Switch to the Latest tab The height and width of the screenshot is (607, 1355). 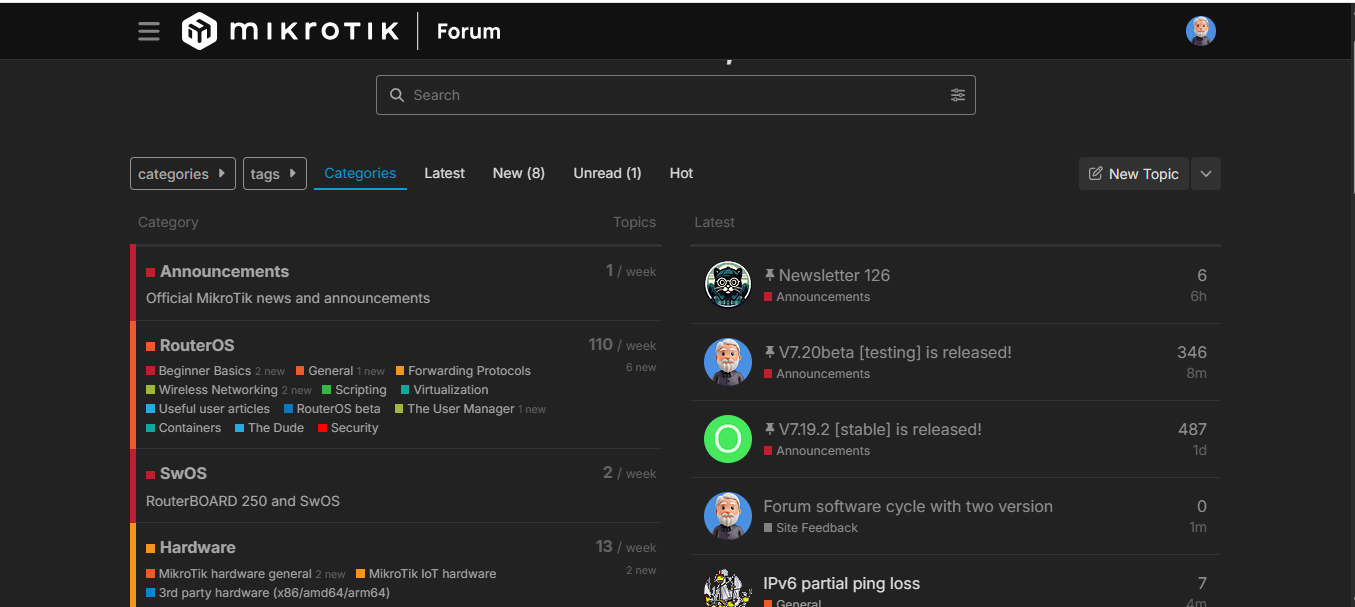(444, 173)
